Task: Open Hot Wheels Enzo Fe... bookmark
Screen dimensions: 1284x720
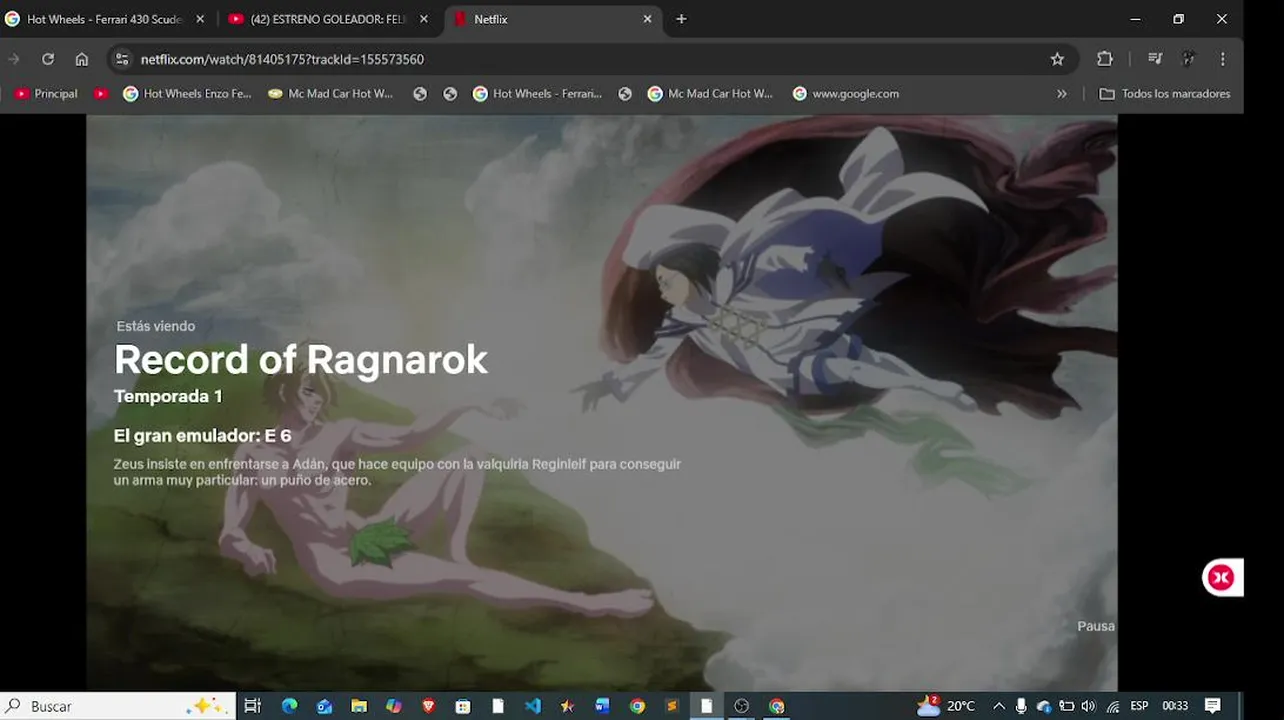Action: pyautogui.click(x=187, y=93)
